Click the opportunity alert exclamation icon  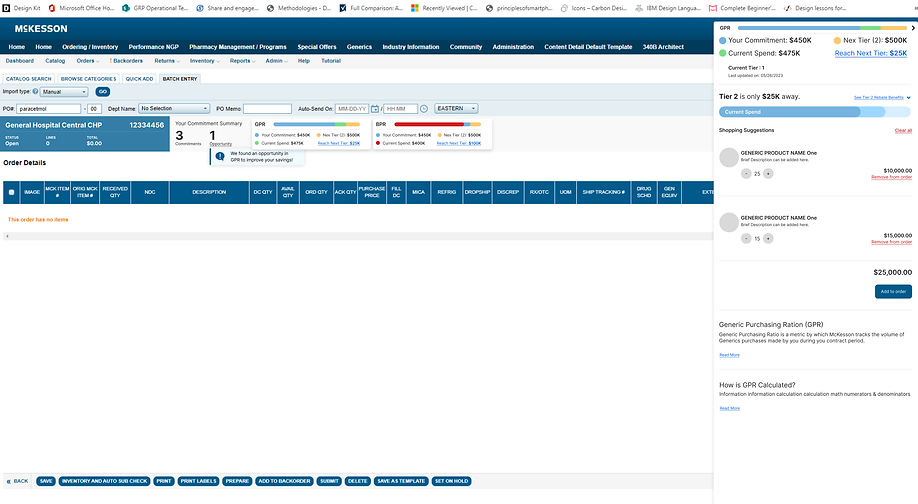pyautogui.click(x=220, y=156)
